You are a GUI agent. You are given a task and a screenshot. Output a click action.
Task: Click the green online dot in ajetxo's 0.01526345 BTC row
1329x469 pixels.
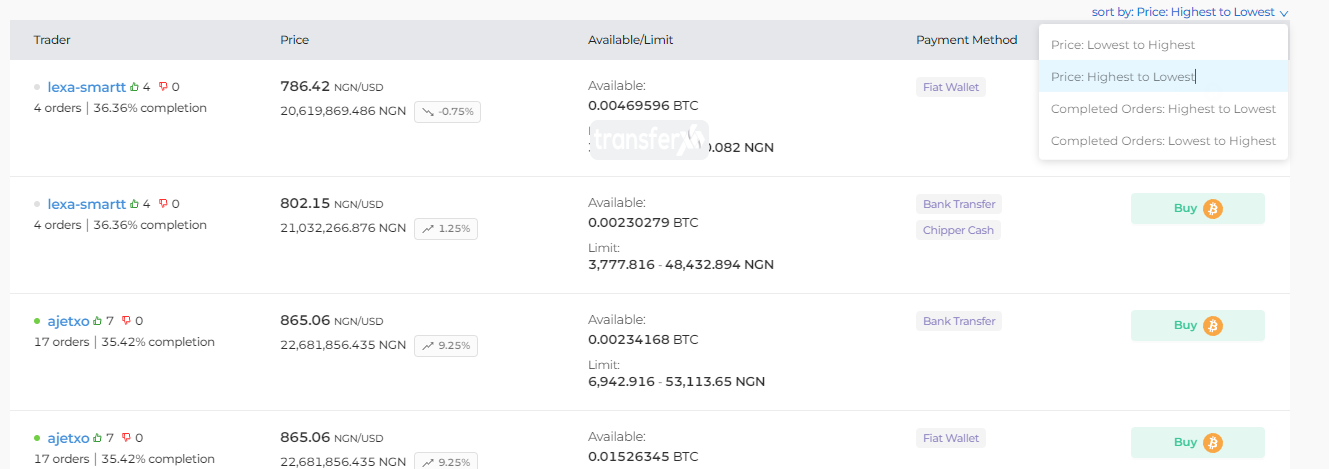pyautogui.click(x=37, y=438)
